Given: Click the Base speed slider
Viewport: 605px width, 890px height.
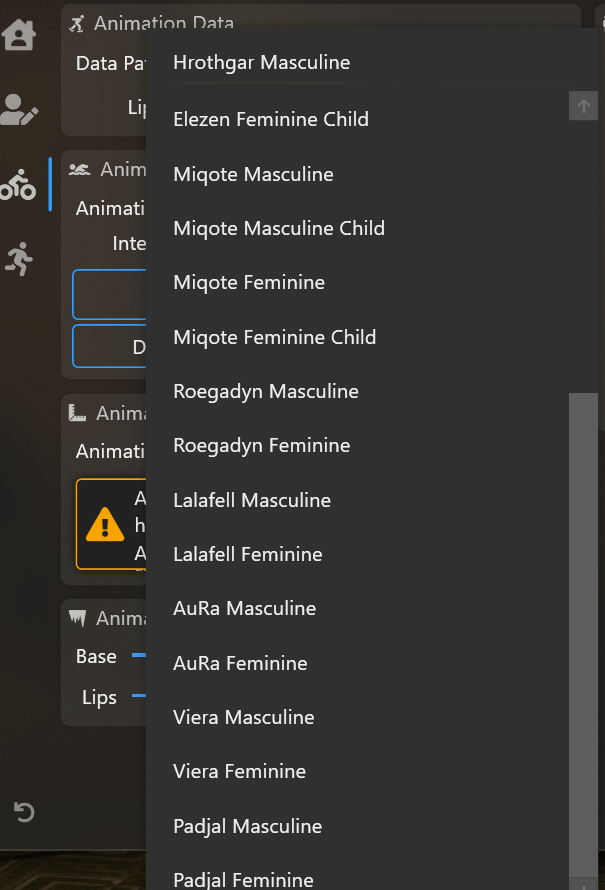Looking at the screenshot, I should pos(139,656).
